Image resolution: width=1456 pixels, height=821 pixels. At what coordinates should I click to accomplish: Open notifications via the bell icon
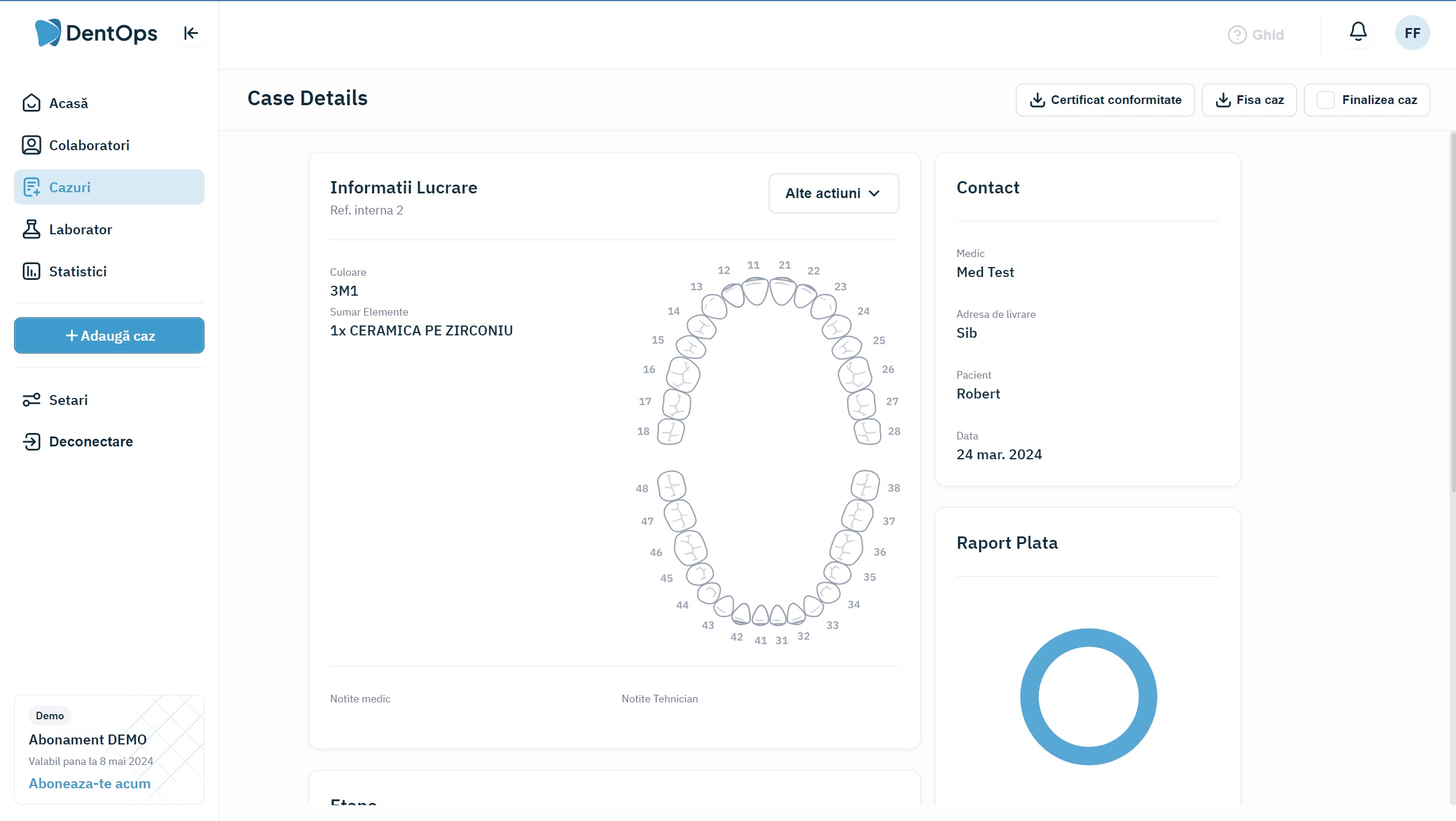pyautogui.click(x=1358, y=32)
